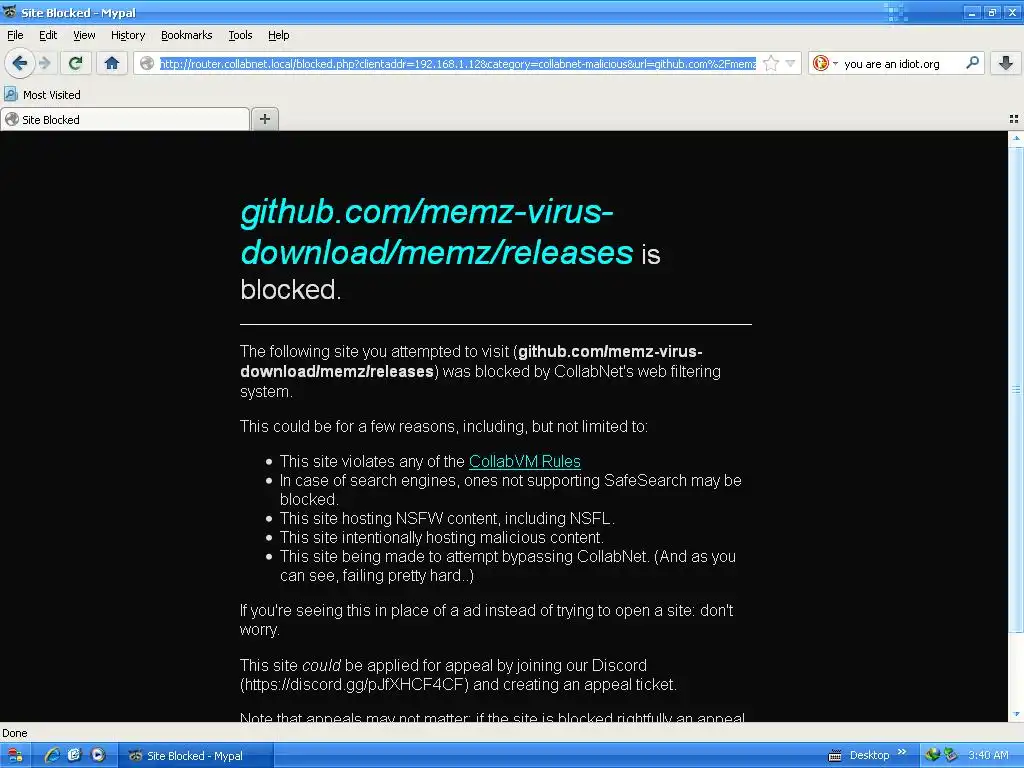This screenshot has width=1024, height=768.
Task: Click the second system tray icon
Action: [950, 756]
